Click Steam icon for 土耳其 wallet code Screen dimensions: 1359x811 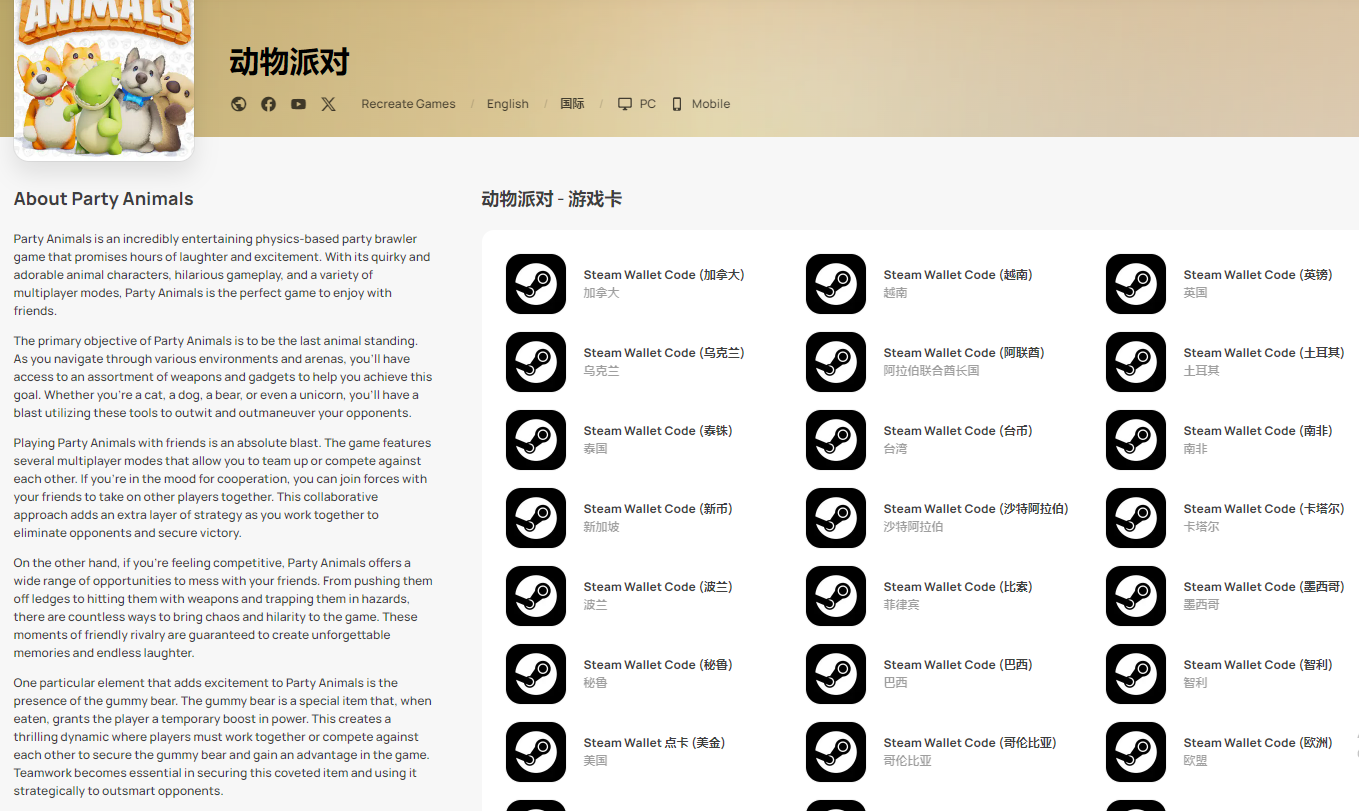pyautogui.click(x=1136, y=362)
